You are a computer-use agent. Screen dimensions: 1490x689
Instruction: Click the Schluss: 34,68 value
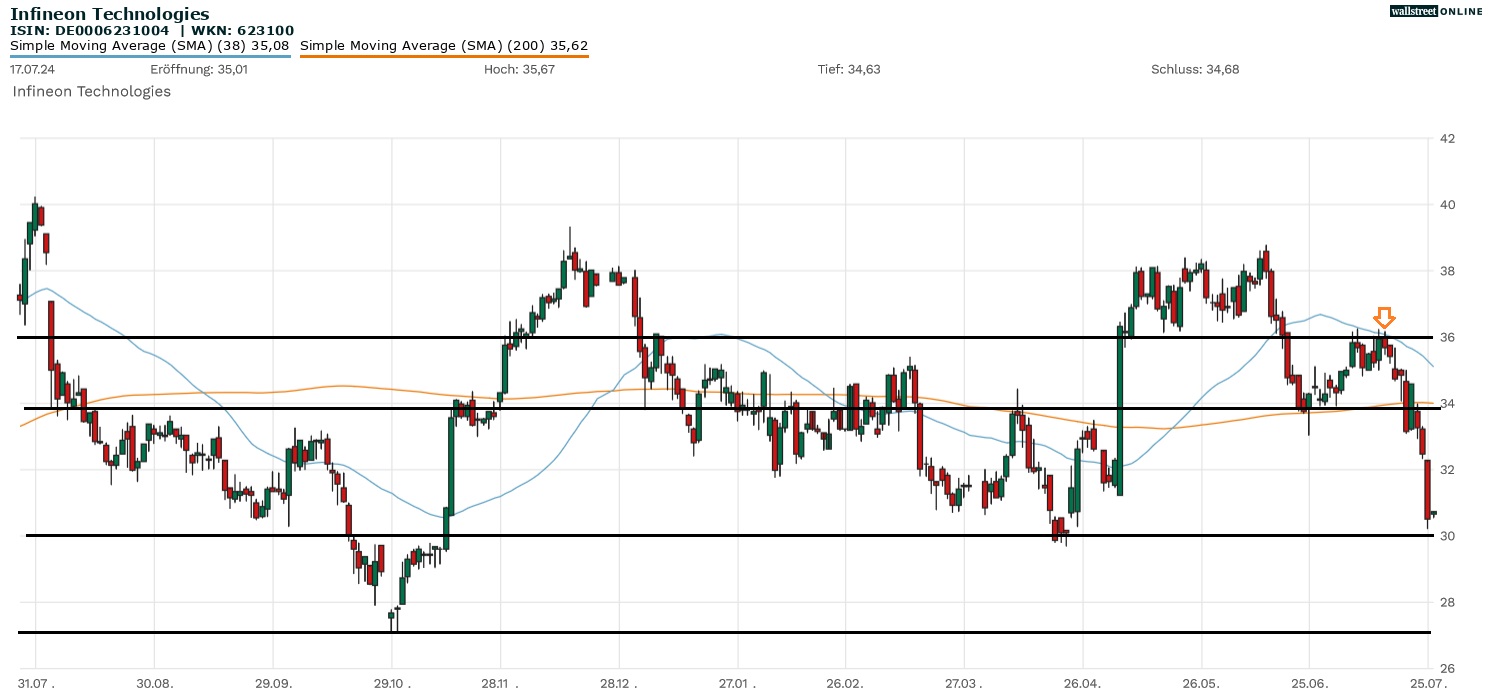(x=1193, y=70)
